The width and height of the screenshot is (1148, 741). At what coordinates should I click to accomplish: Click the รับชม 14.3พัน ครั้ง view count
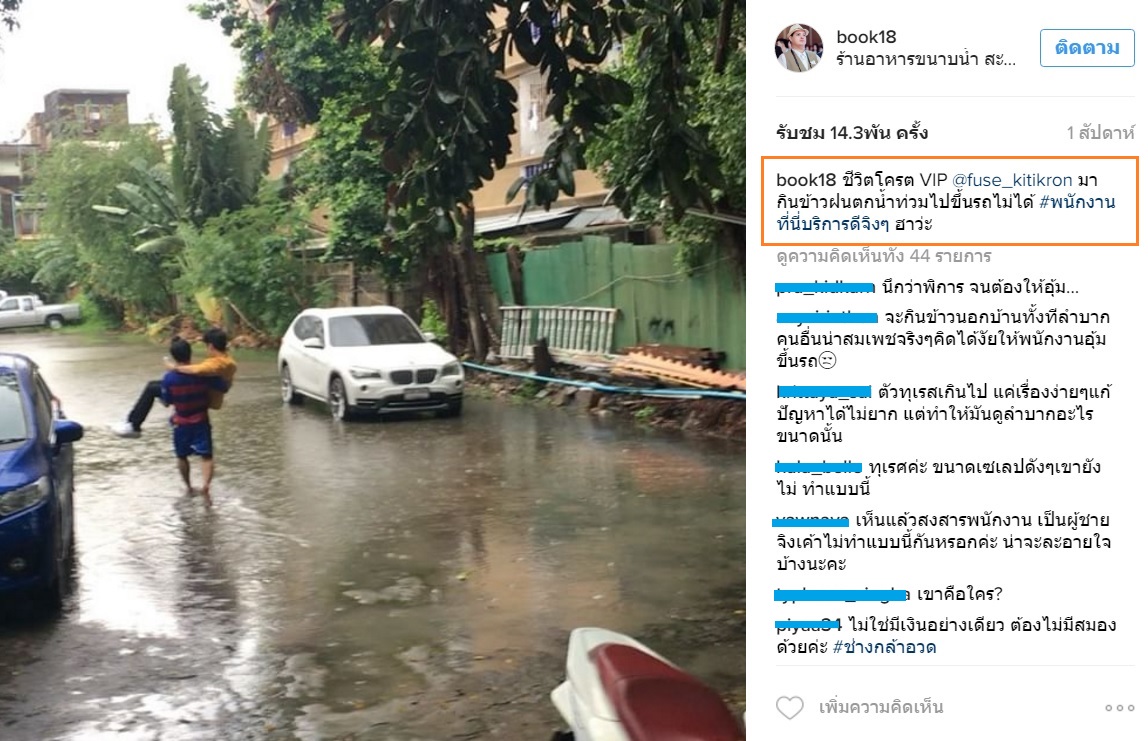[851, 133]
